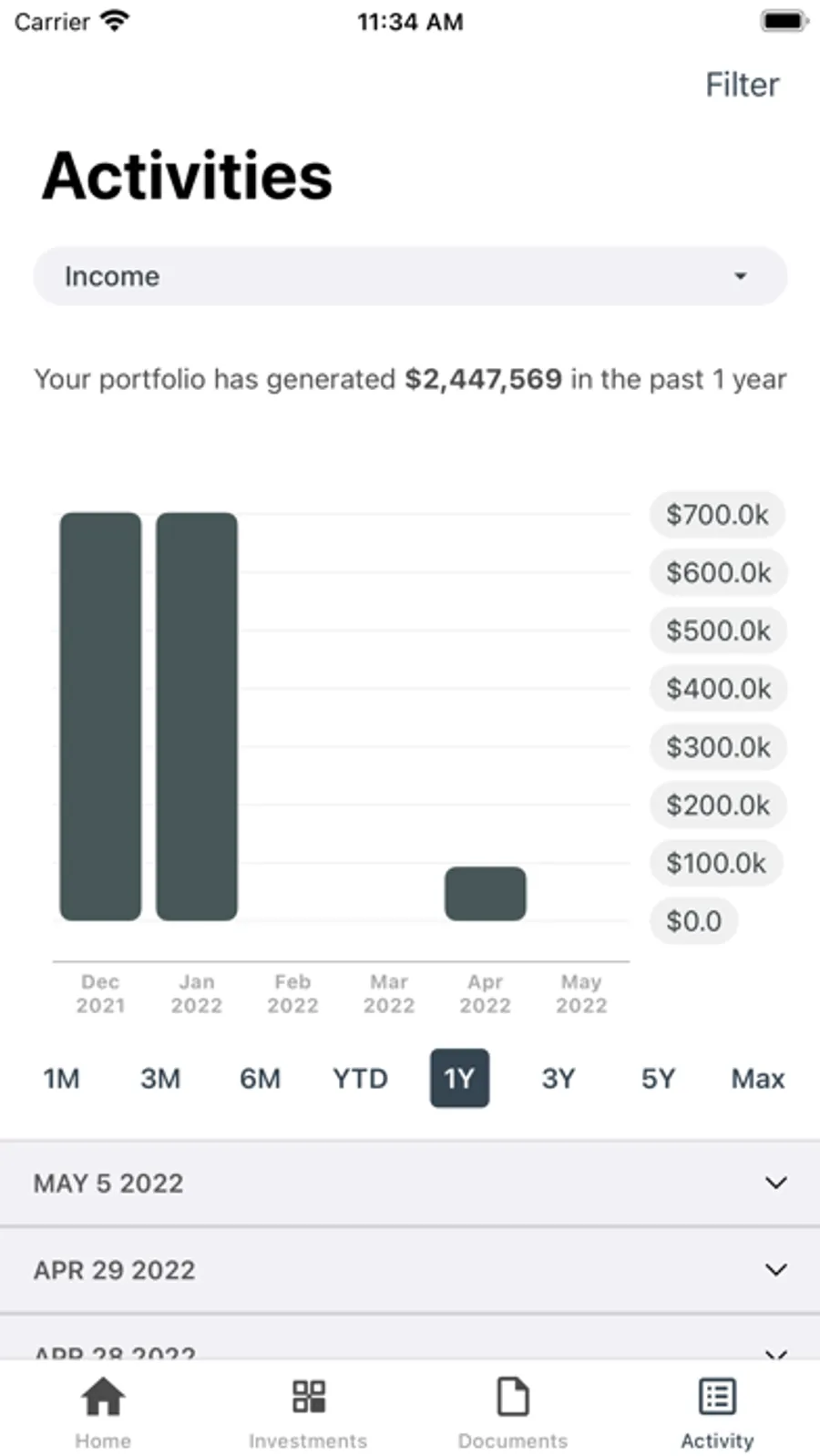Viewport: 820px width, 1456px height.
Task: Tap the Dec 2021 income bar
Action: 100,716
